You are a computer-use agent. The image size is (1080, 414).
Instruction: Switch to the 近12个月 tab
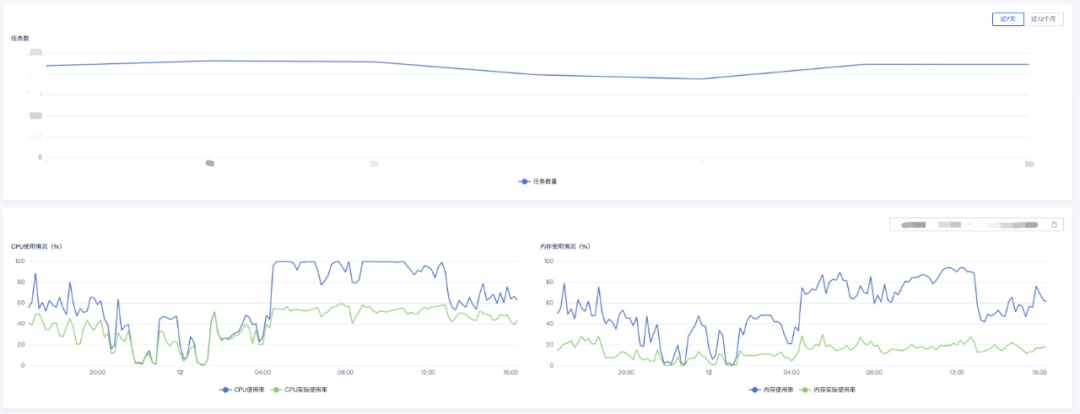[x=1042, y=19]
